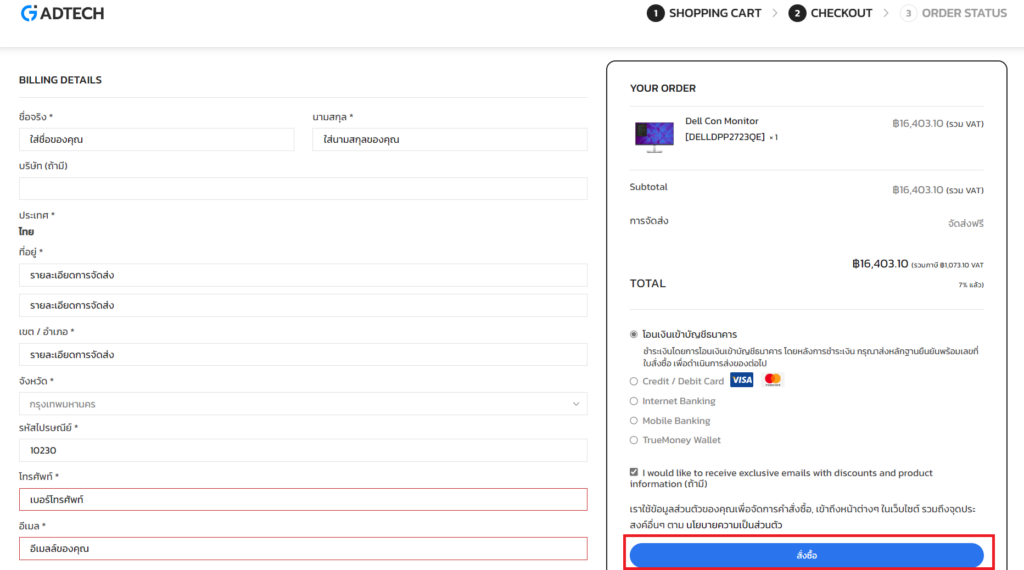Click step 2 circle for Checkout
Viewport: 1024px width, 570px height.
coord(797,13)
